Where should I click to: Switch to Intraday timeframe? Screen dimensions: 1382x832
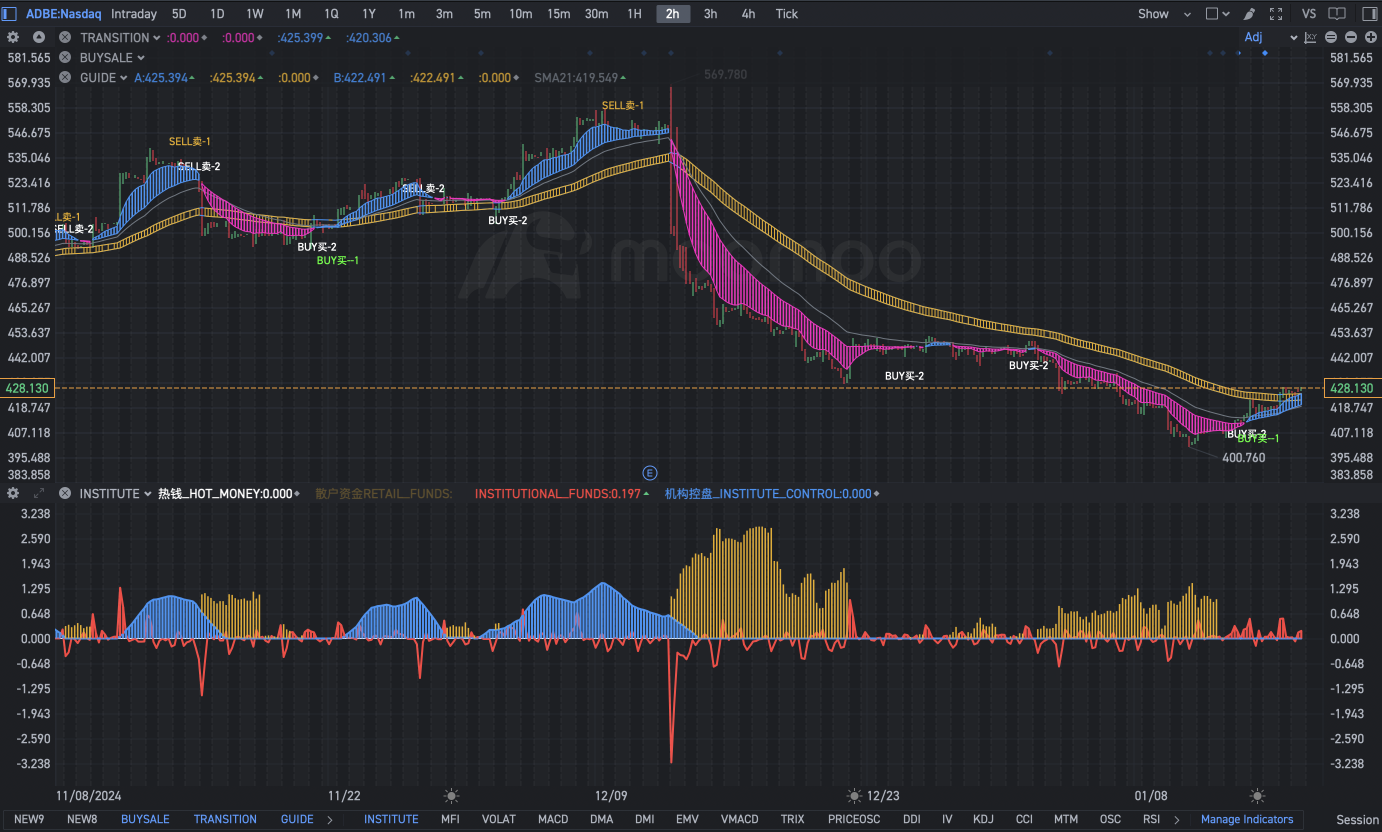point(134,14)
